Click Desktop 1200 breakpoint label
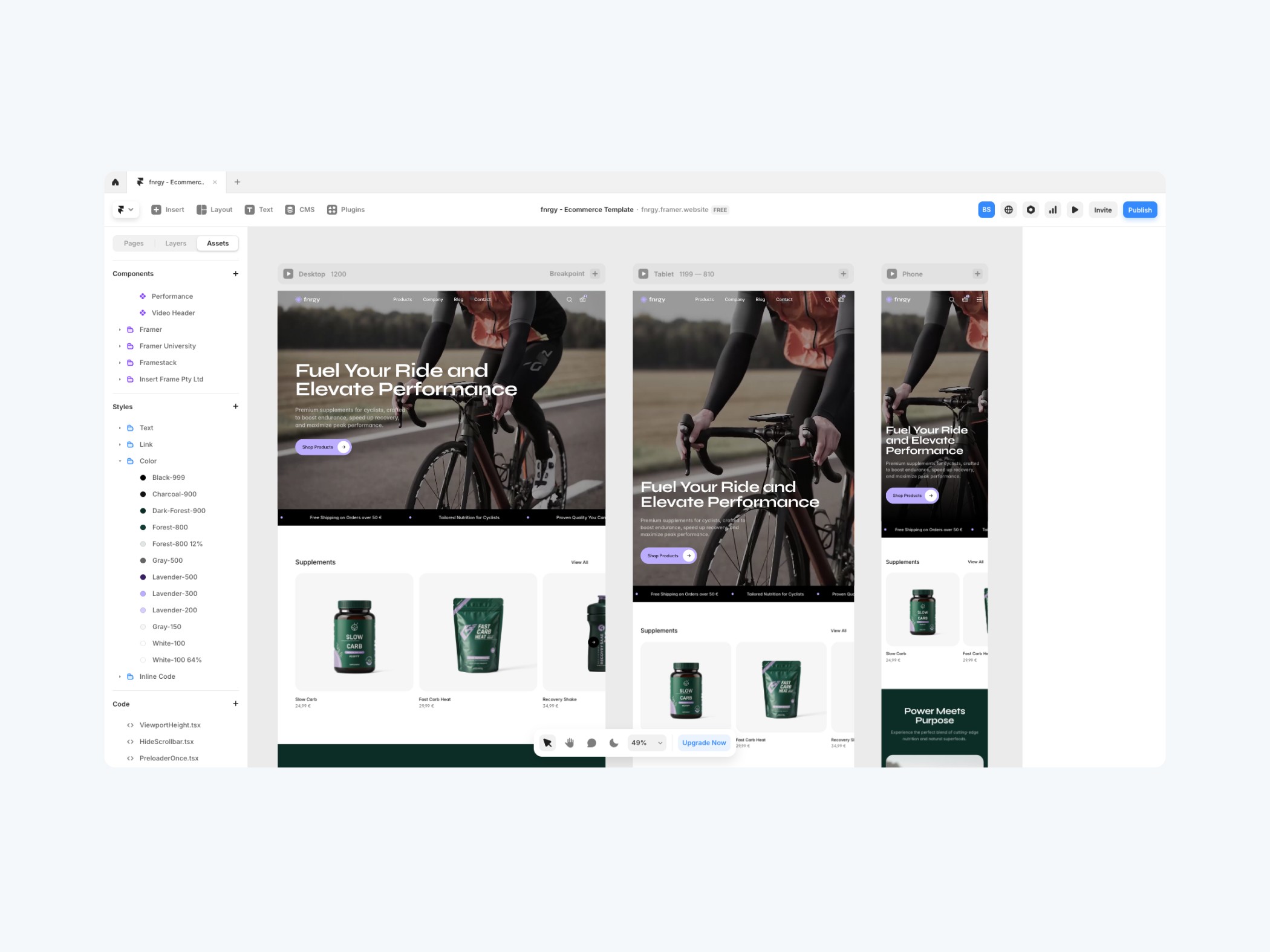The image size is (1270, 952). (x=322, y=273)
